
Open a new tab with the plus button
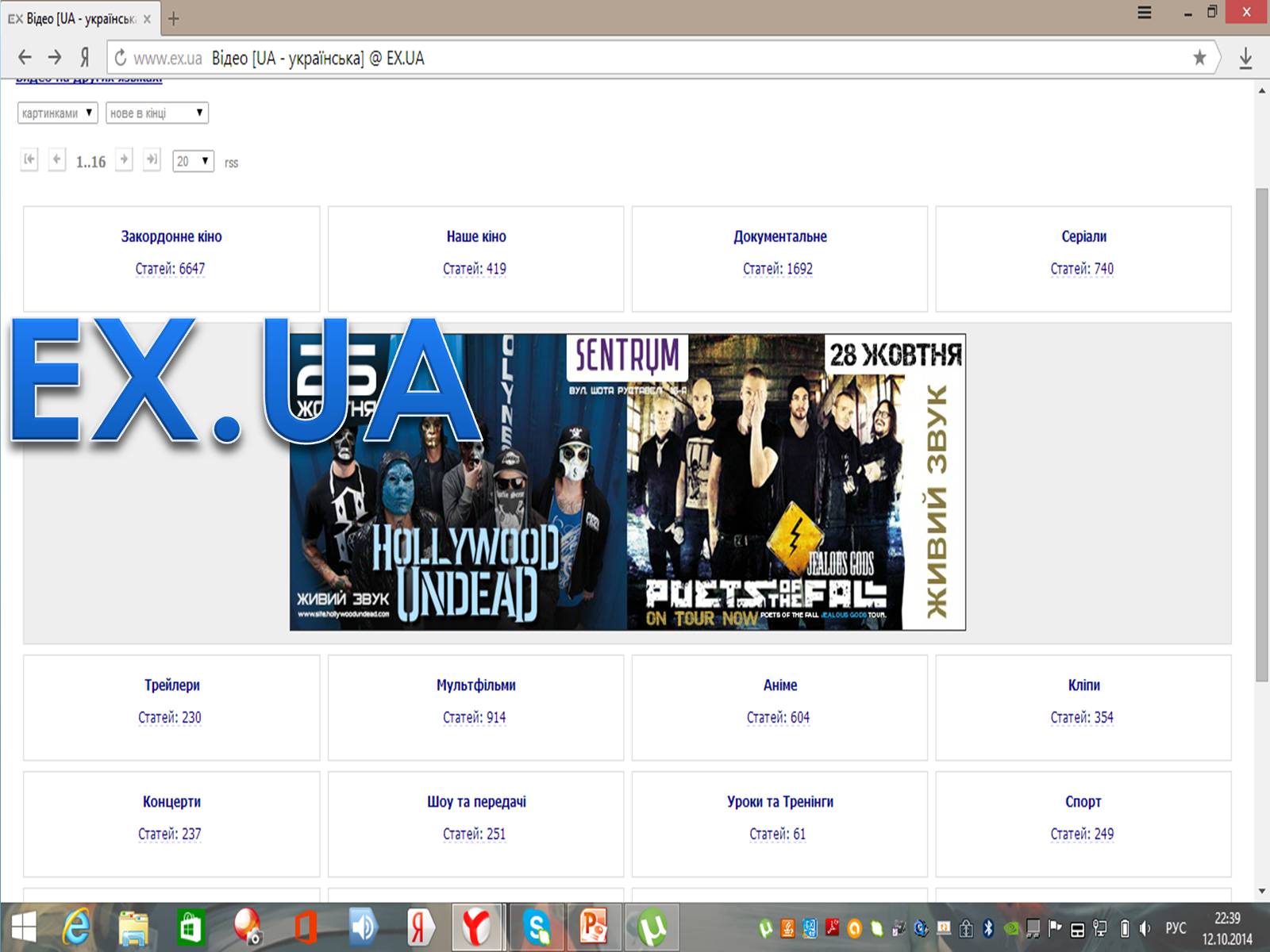coord(174,18)
